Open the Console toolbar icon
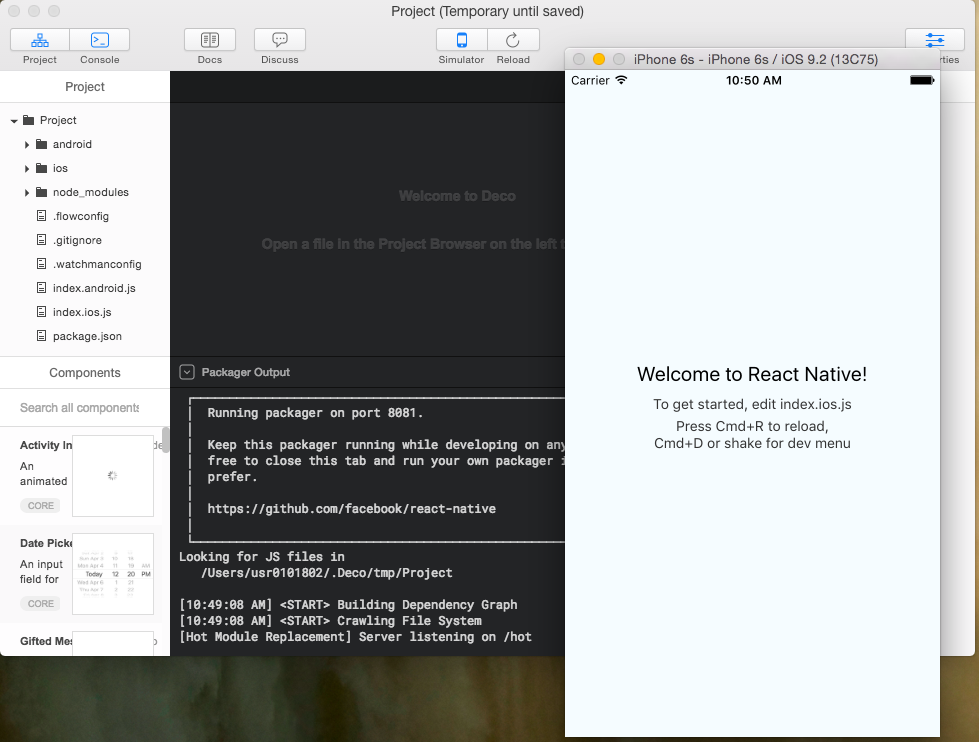This screenshot has height=742, width=979. point(100,40)
